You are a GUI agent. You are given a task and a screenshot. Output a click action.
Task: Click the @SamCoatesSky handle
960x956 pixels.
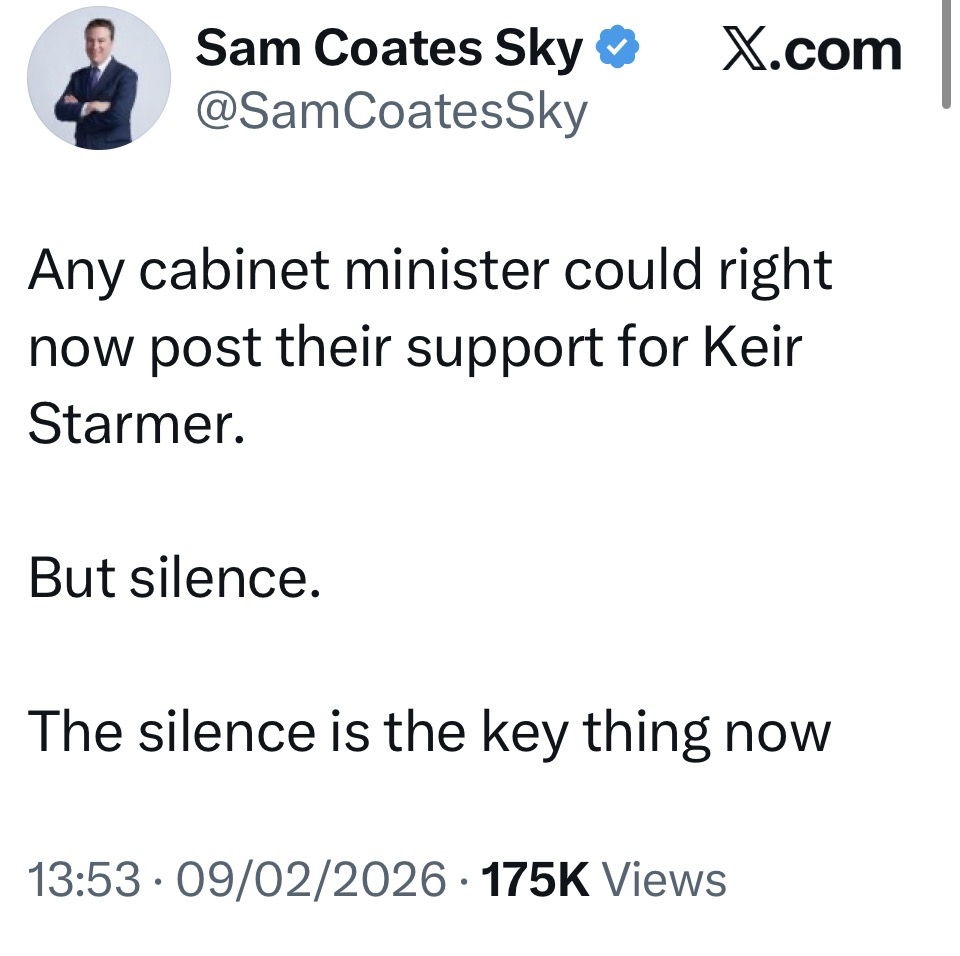click(391, 112)
